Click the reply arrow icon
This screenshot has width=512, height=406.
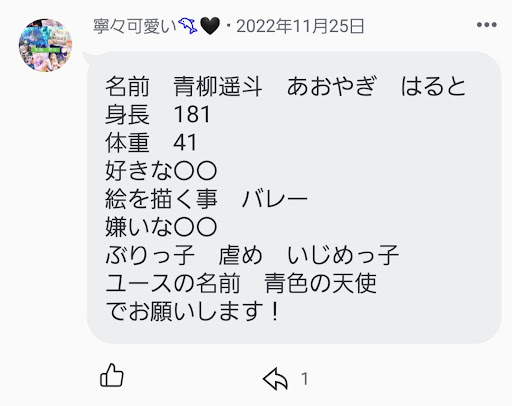pyautogui.click(x=275, y=379)
